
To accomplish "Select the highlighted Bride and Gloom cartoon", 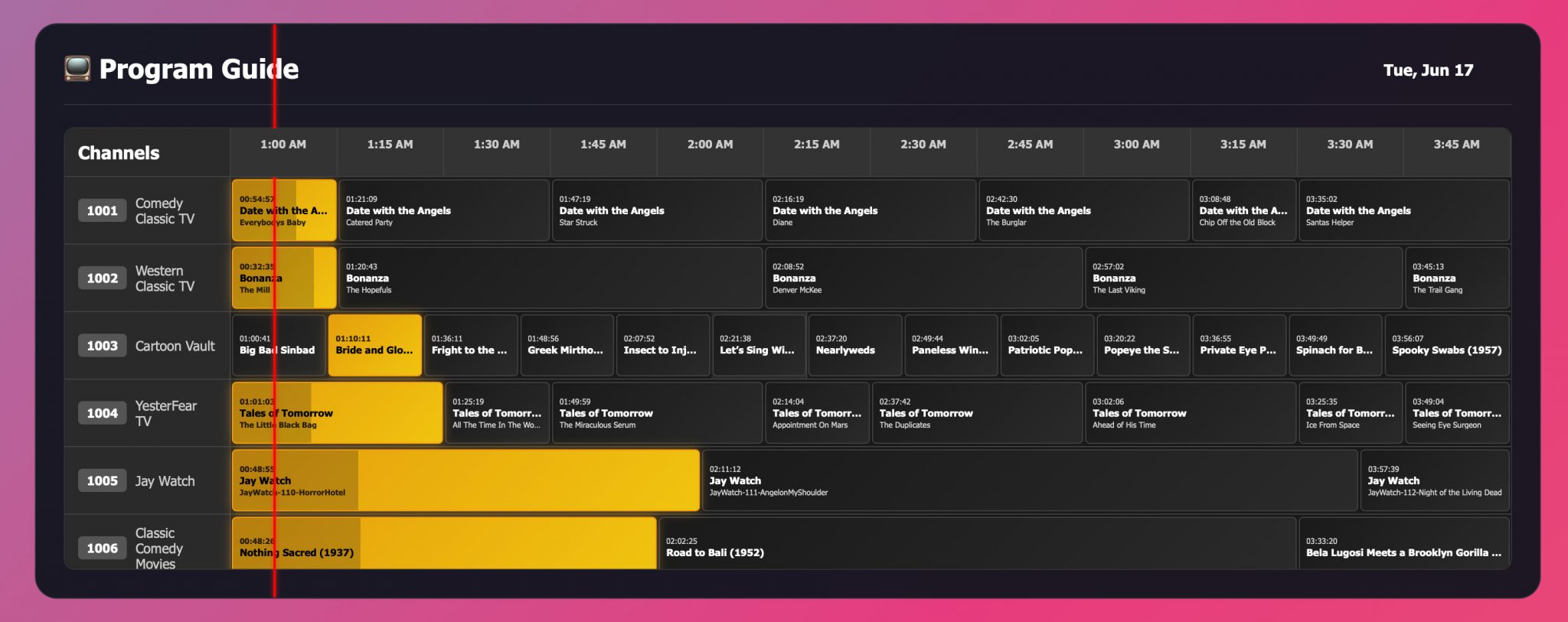I will click(x=375, y=345).
